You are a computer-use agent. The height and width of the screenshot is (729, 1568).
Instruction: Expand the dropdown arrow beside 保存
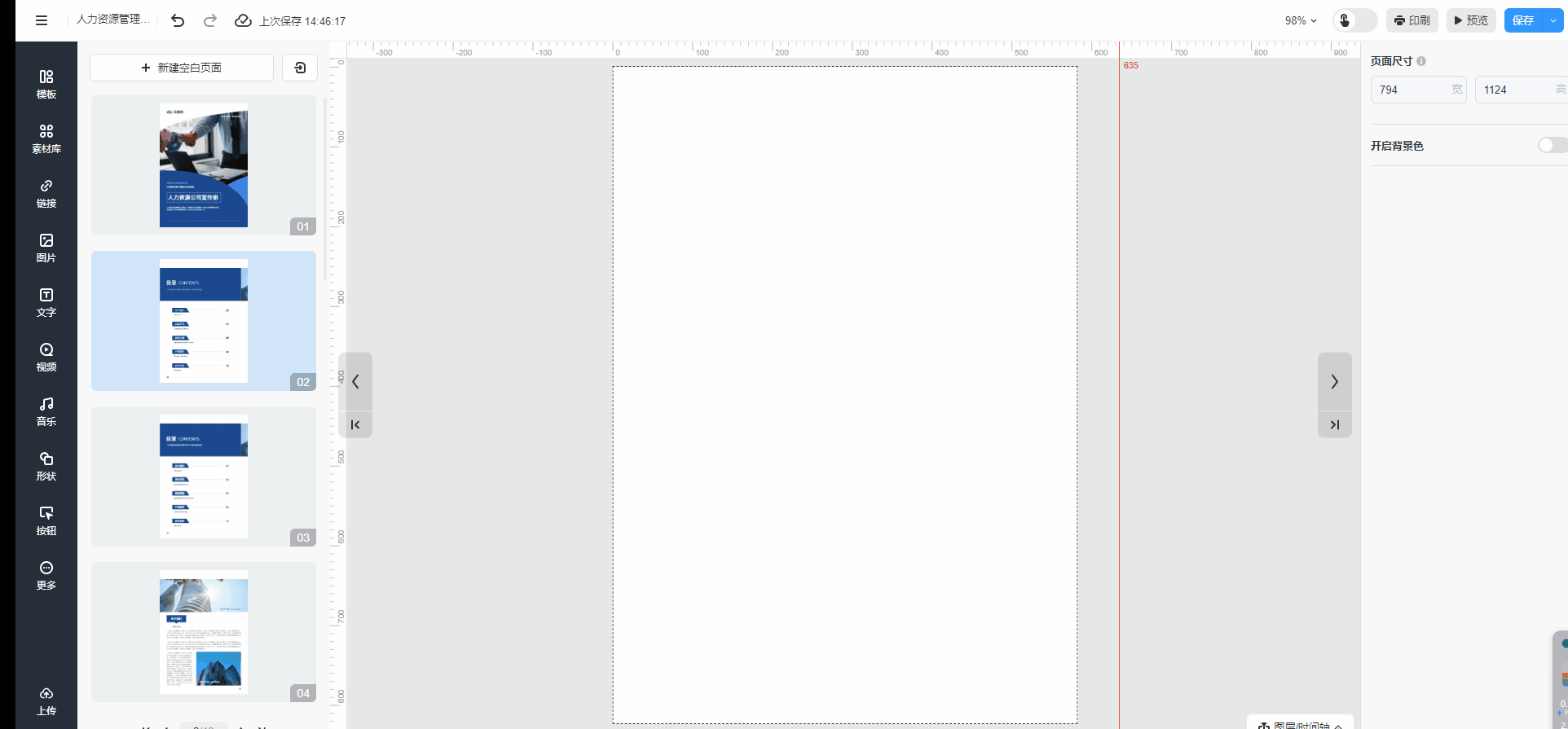(x=1553, y=20)
